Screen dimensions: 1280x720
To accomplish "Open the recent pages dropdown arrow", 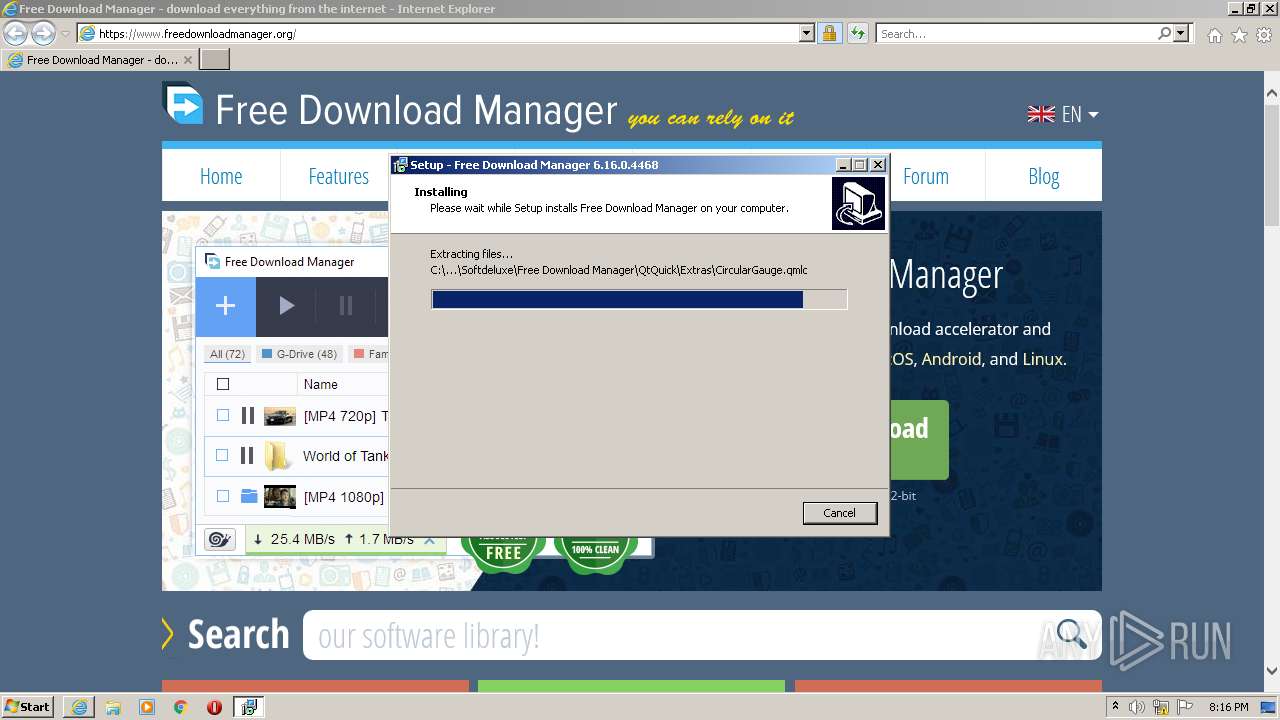I will pos(65,34).
